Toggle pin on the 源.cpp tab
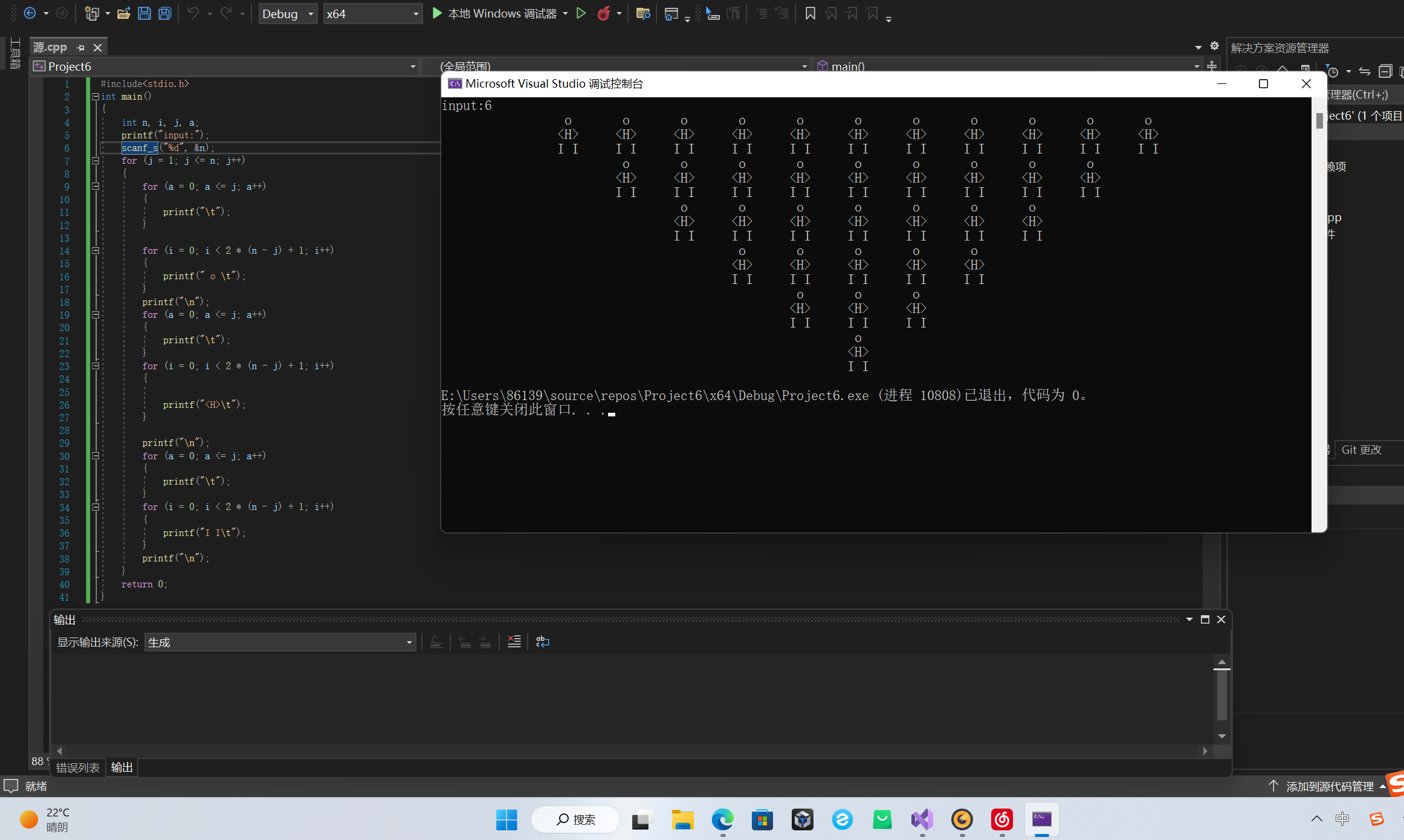 tap(81, 47)
